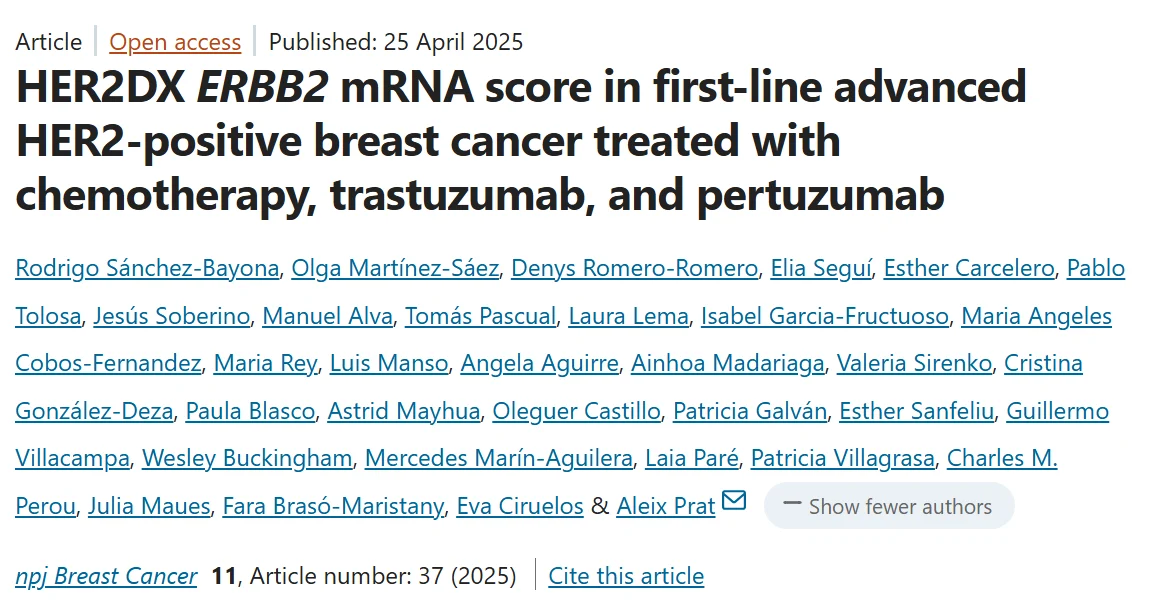This screenshot has height=605, width=1155.
Task: Select author Fara Brasó-Maristany
Action: (332, 506)
